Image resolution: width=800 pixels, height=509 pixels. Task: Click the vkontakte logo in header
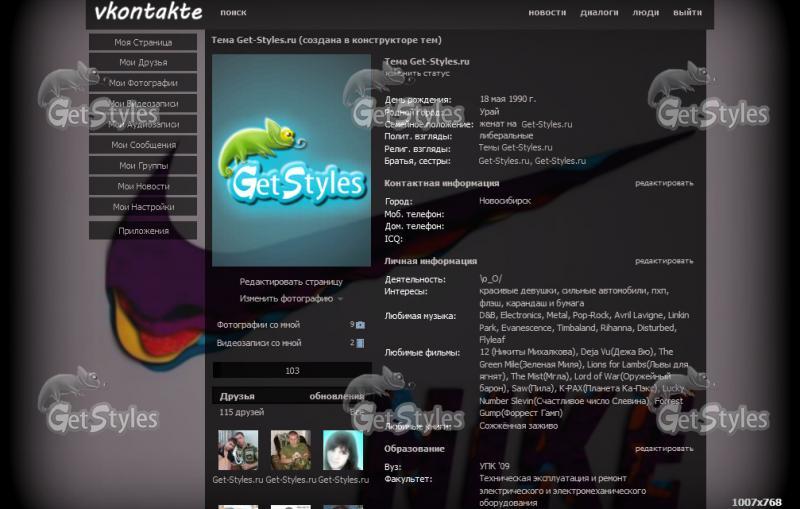tap(148, 13)
